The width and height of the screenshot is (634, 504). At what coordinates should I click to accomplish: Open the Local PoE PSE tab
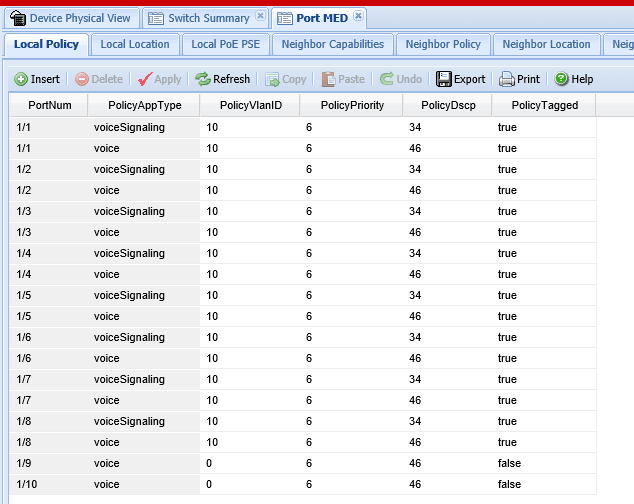[226, 44]
